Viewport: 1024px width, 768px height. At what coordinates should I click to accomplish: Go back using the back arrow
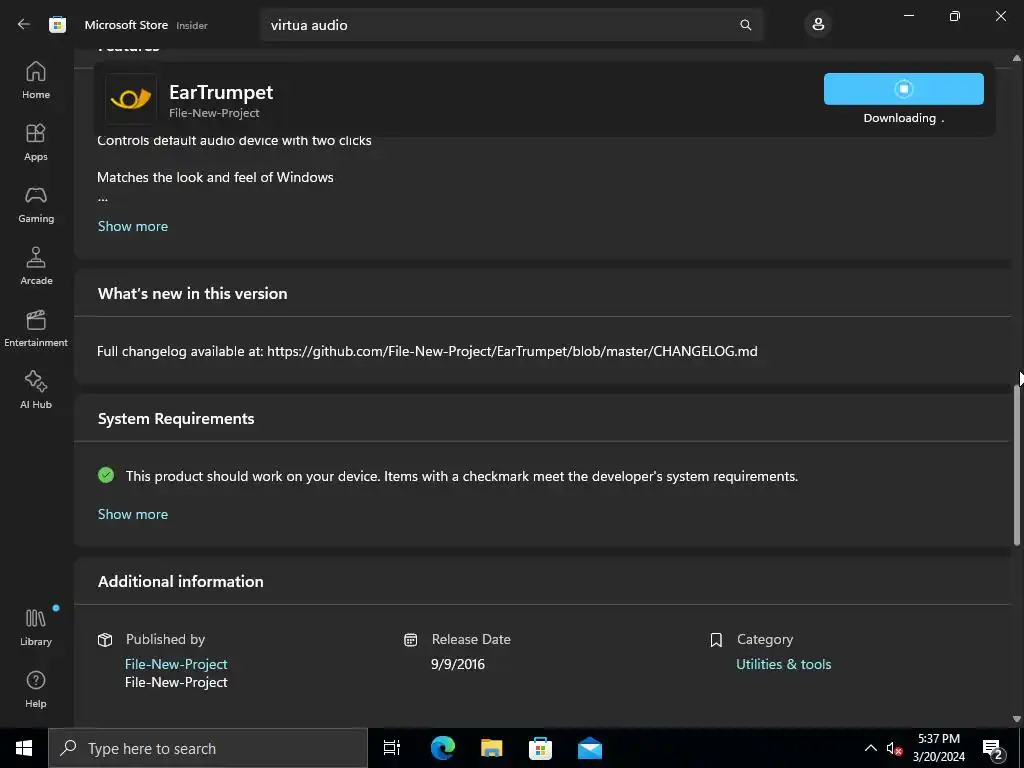(24, 25)
